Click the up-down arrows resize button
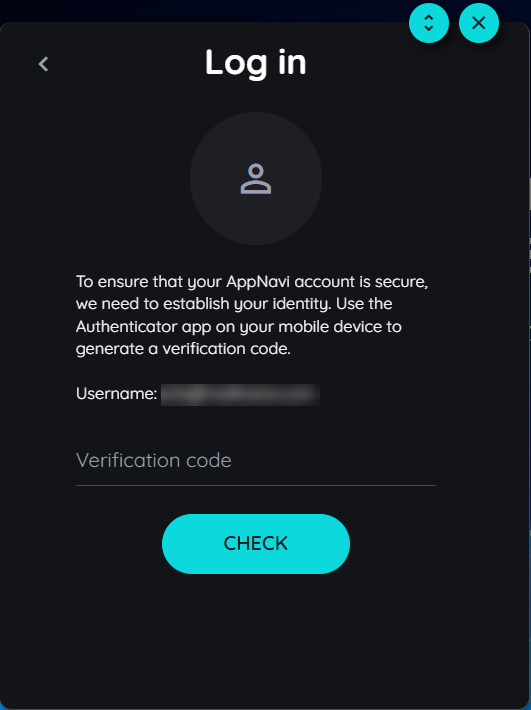 tap(429, 23)
